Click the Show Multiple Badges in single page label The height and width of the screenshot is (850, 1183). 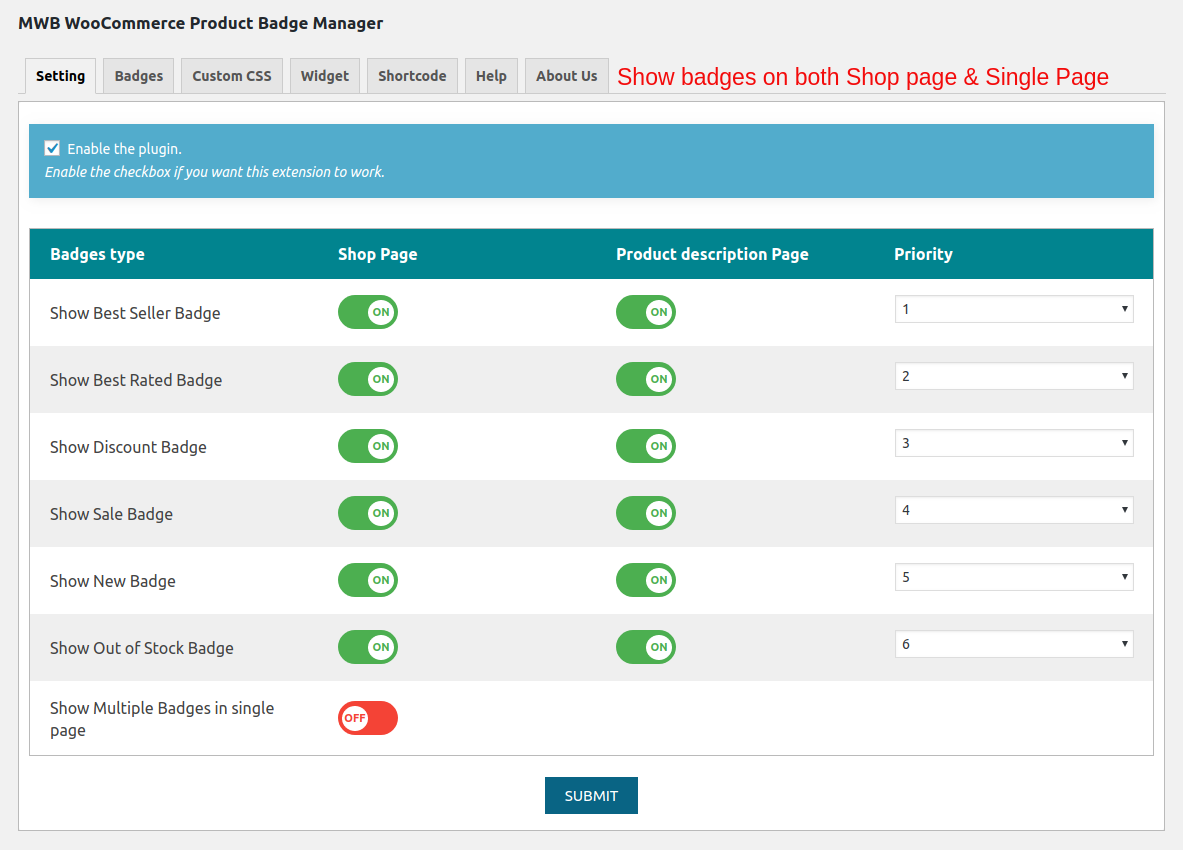click(162, 720)
